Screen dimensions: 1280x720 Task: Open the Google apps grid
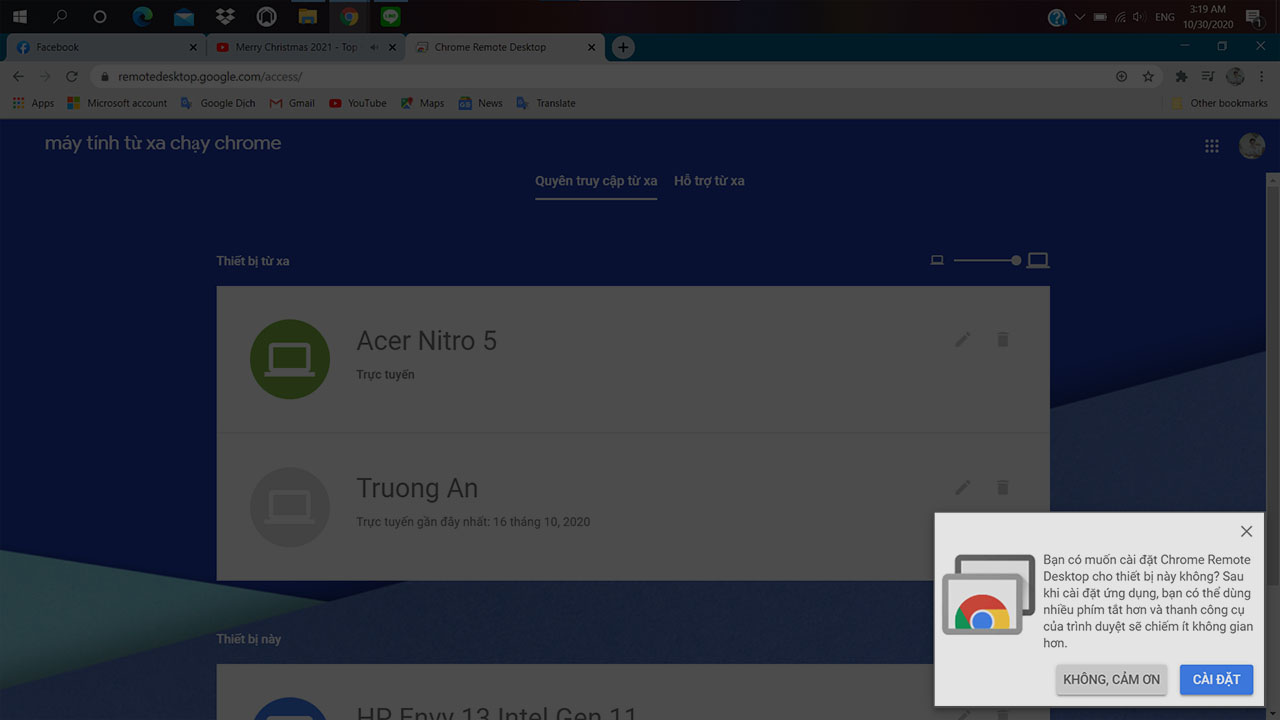tap(1212, 146)
